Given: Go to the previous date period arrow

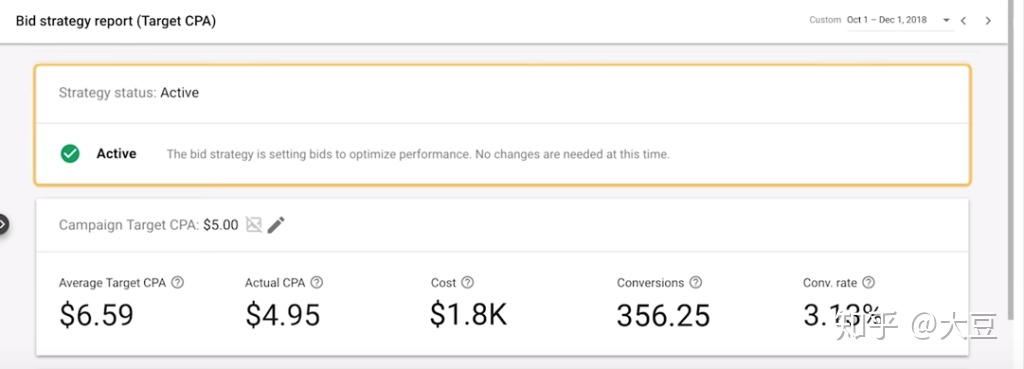Looking at the screenshot, I should (x=963, y=21).
